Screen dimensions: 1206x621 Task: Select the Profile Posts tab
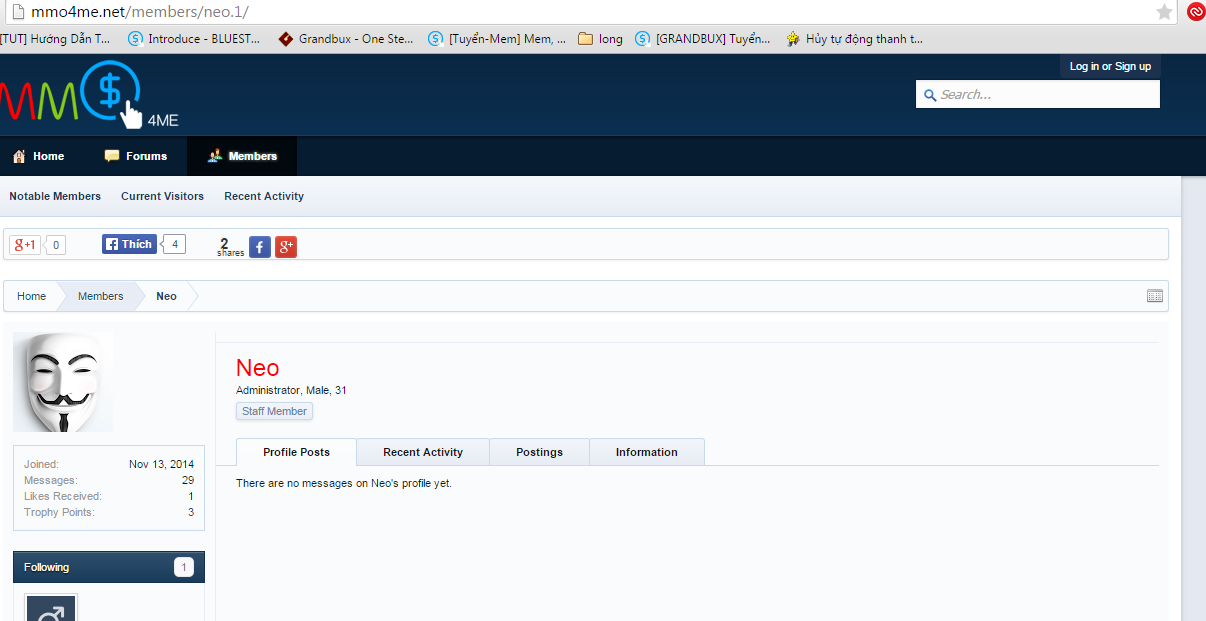(296, 452)
